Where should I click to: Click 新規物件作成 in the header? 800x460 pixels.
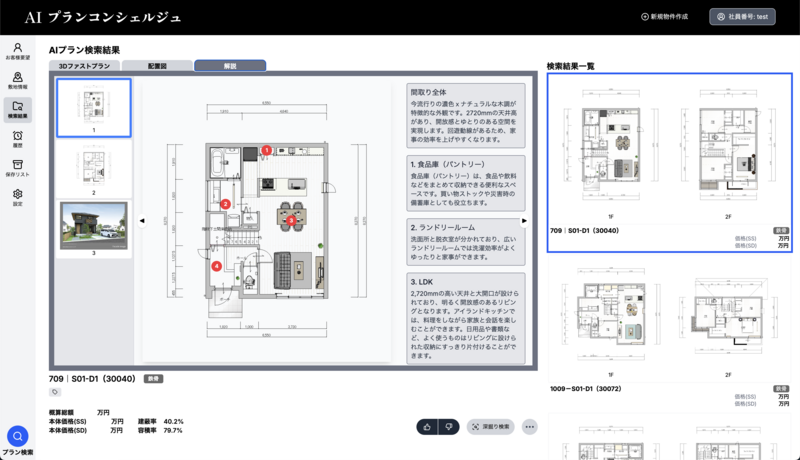point(664,16)
